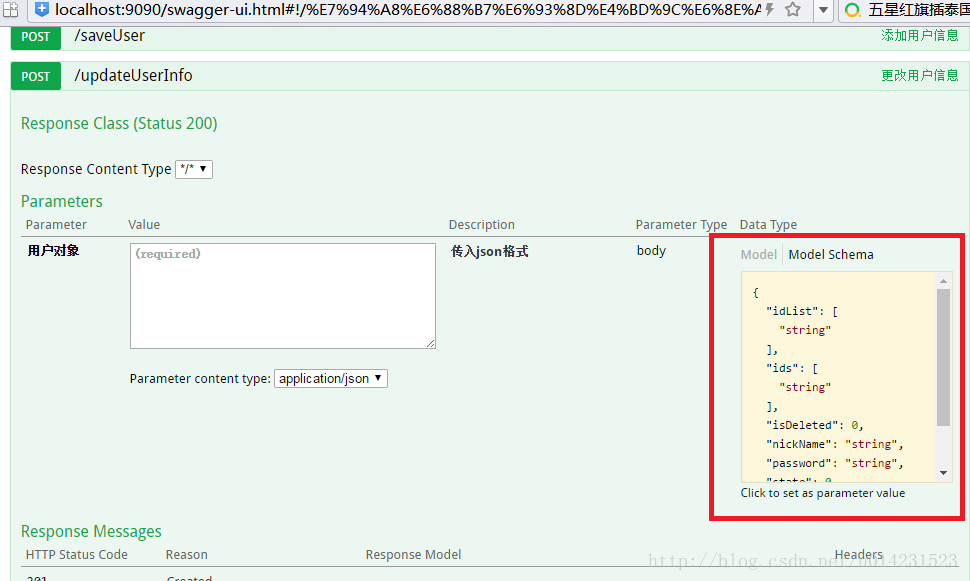Viewport: 970px width, 581px height.
Task: Click the 'Parameters' section heading
Action: pyautogui.click(x=62, y=201)
